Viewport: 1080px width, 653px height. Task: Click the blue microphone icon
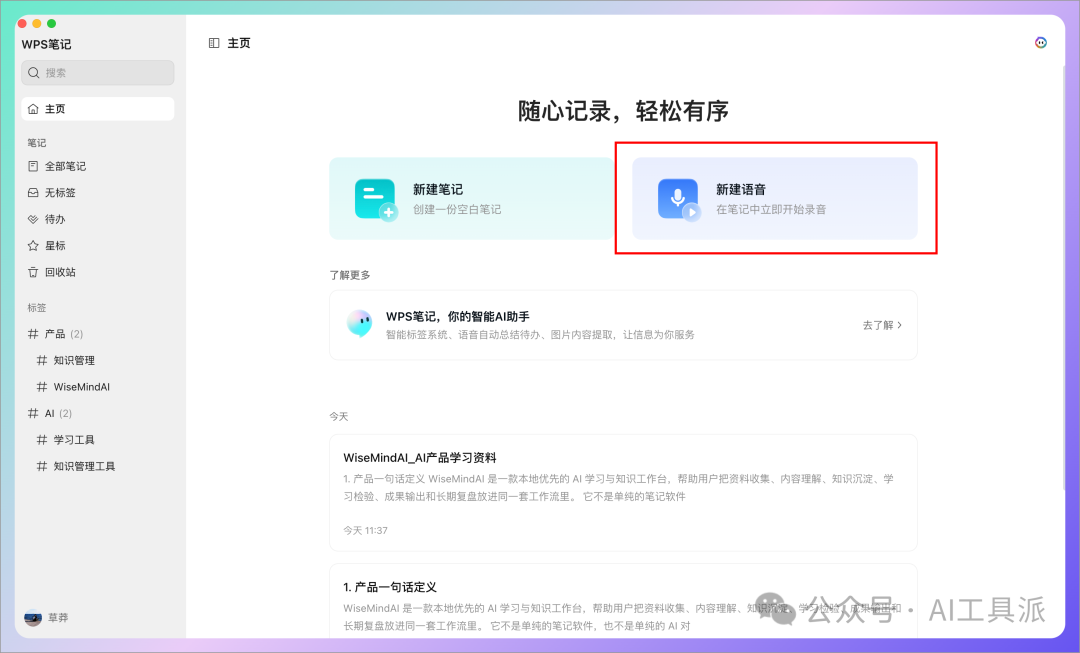(679, 200)
